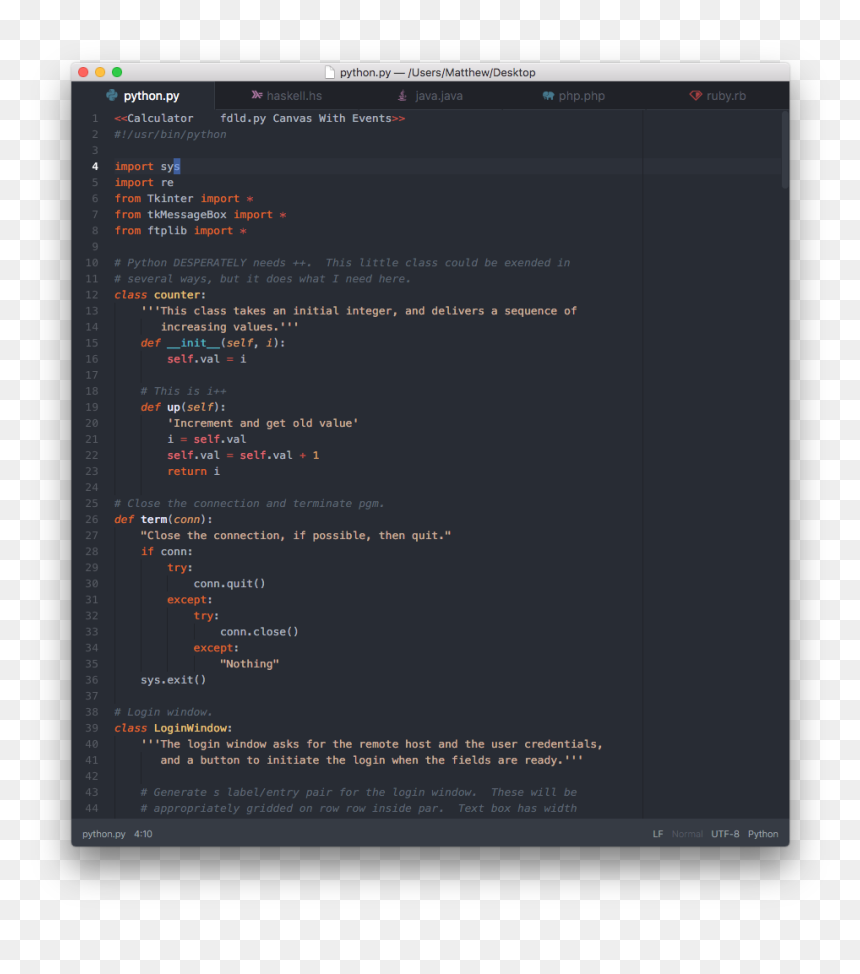Click the file icon in the title bar
This screenshot has height=974, width=860.
coord(330,72)
